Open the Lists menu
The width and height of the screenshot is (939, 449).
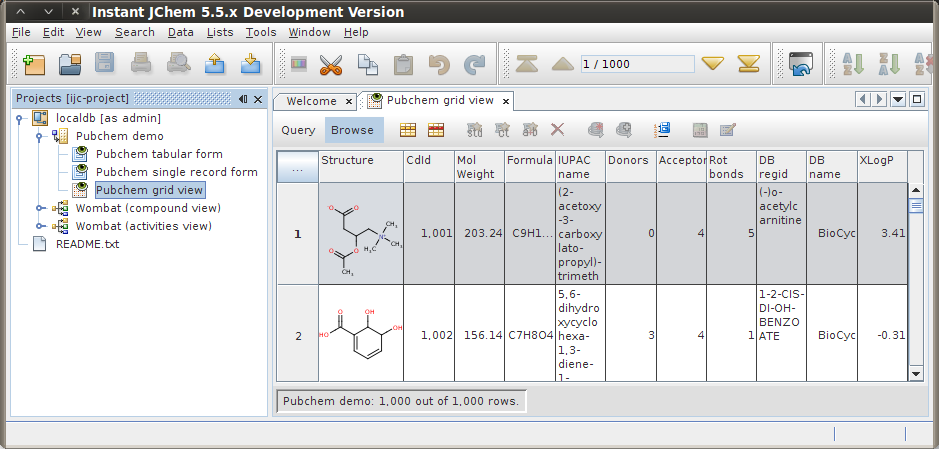point(220,32)
